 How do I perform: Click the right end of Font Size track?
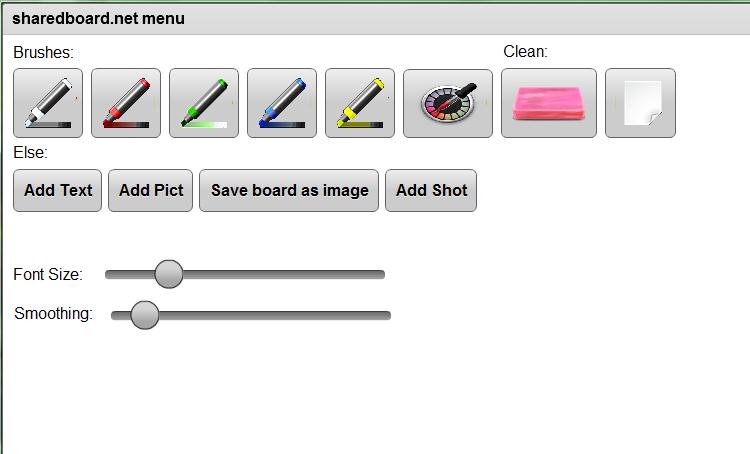pos(379,274)
